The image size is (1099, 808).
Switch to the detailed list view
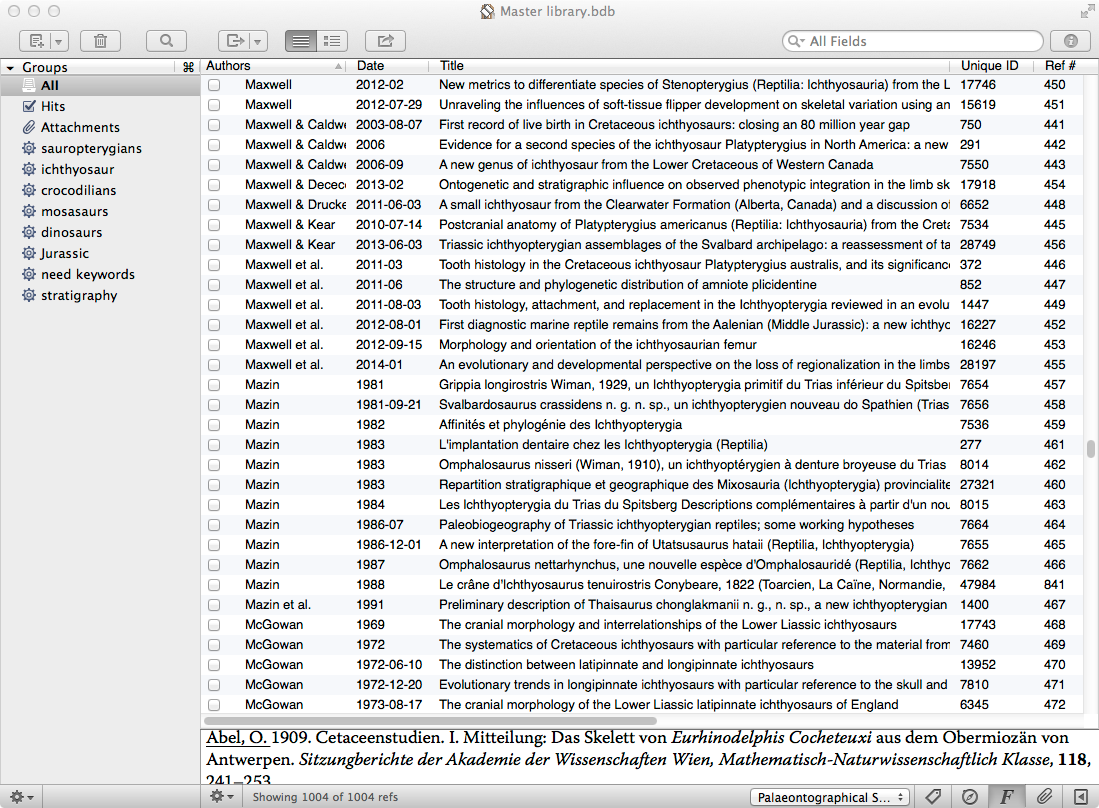tap(332, 41)
